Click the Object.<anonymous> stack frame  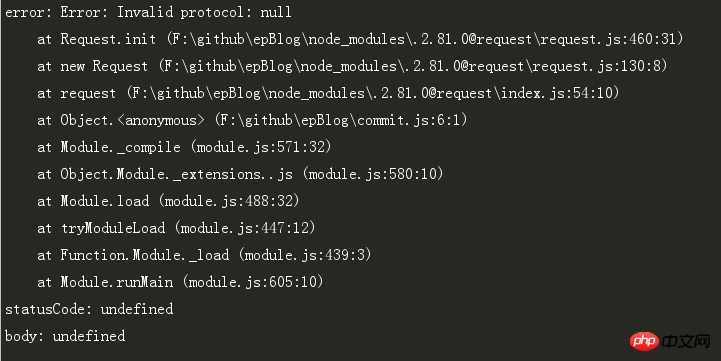click(132, 120)
